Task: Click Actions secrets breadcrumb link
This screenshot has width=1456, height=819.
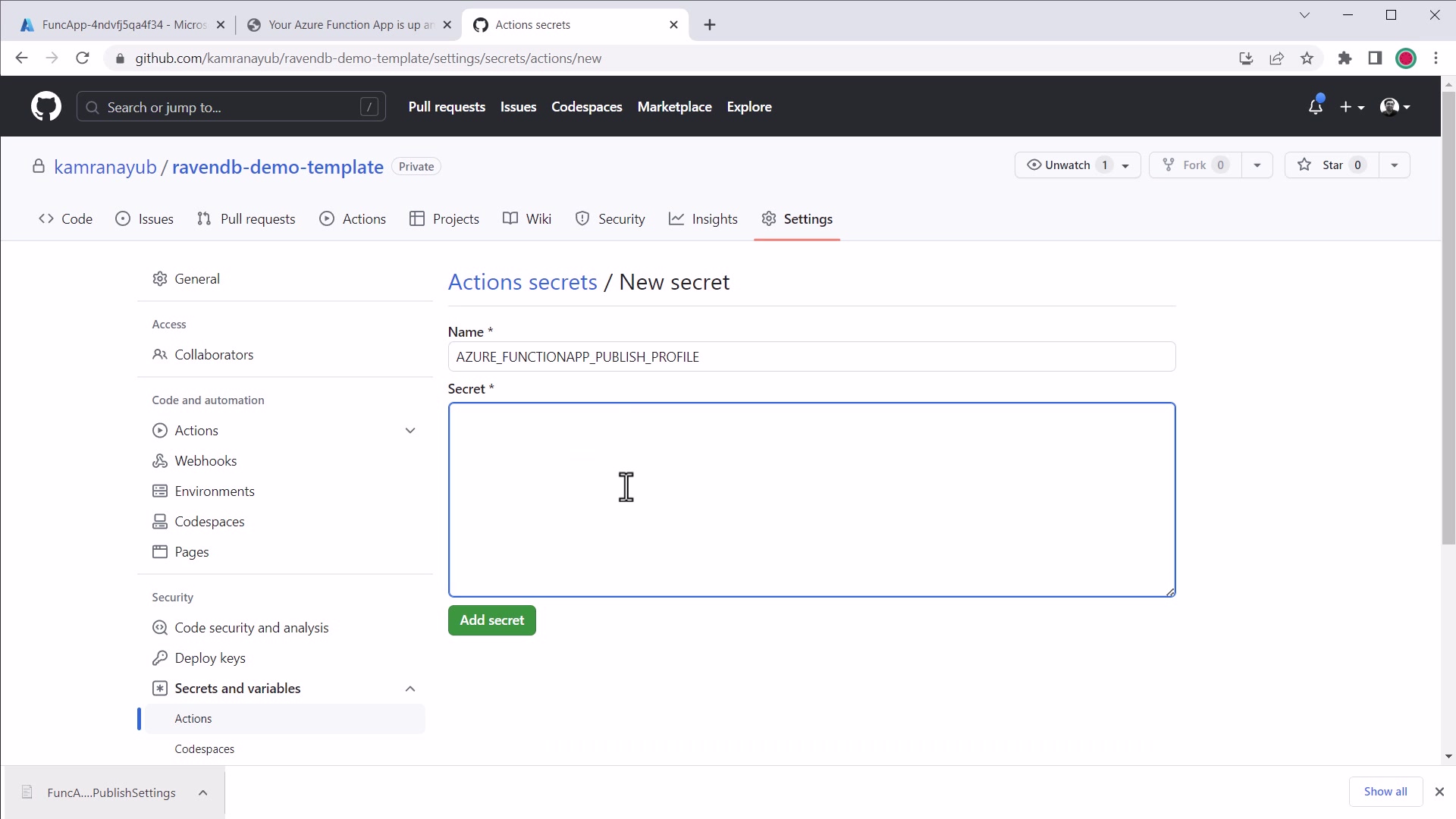Action: (522, 282)
